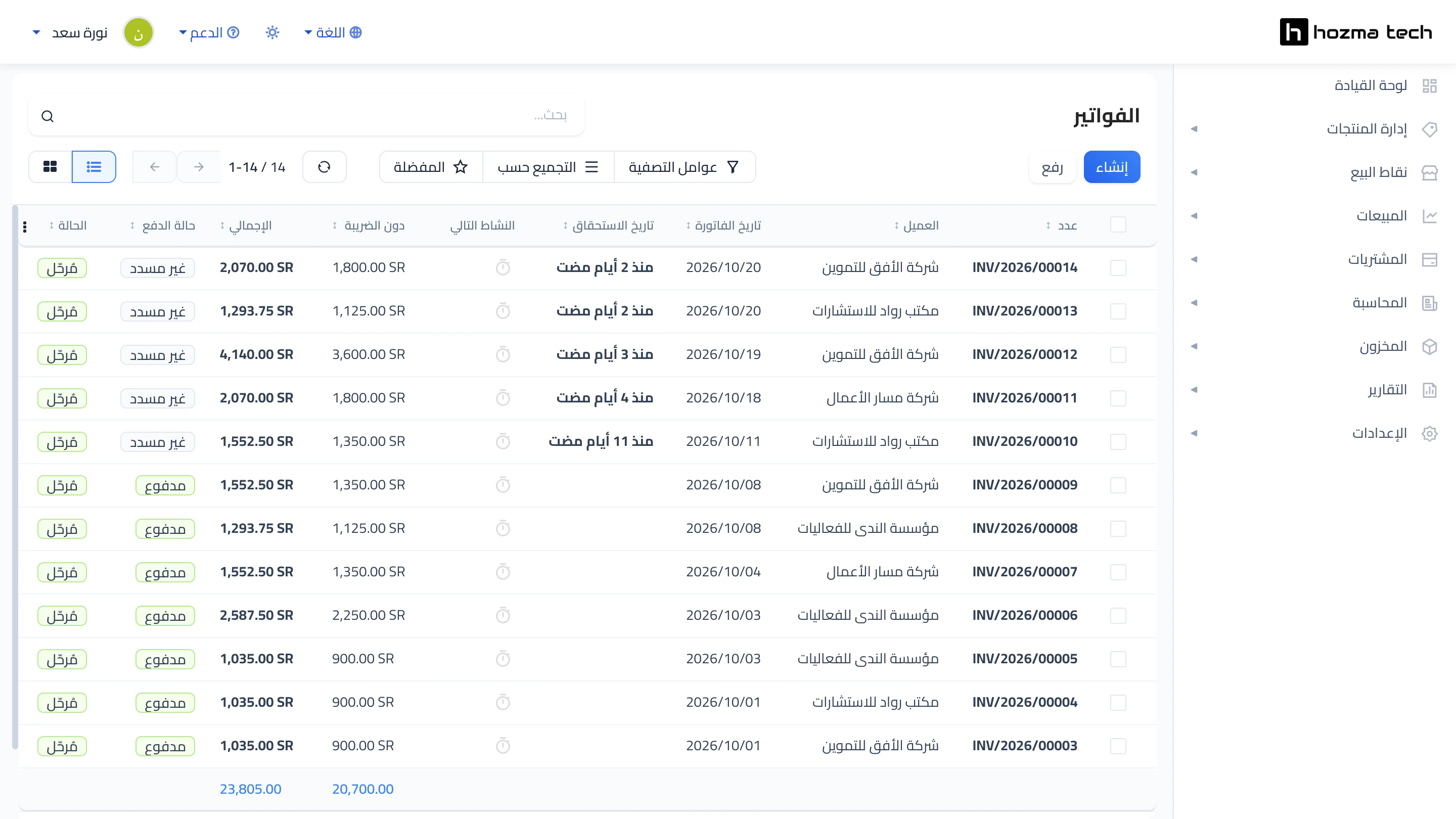Open the الدعم support dropdown
This screenshot has width=1456, height=819.
[209, 32]
